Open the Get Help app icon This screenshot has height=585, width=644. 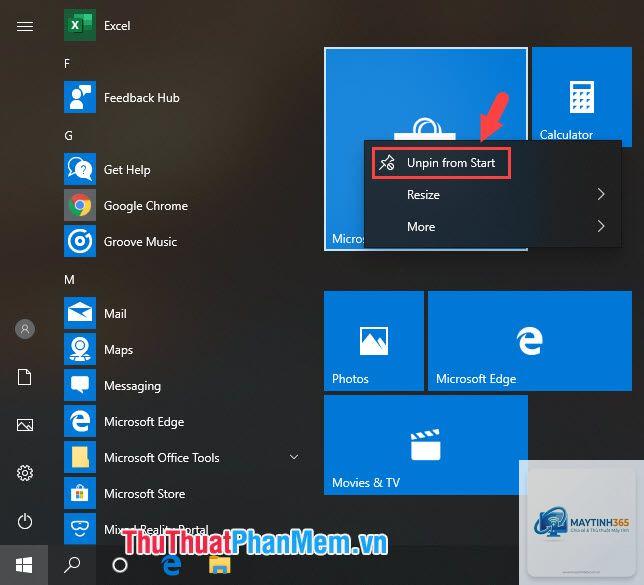point(80,169)
